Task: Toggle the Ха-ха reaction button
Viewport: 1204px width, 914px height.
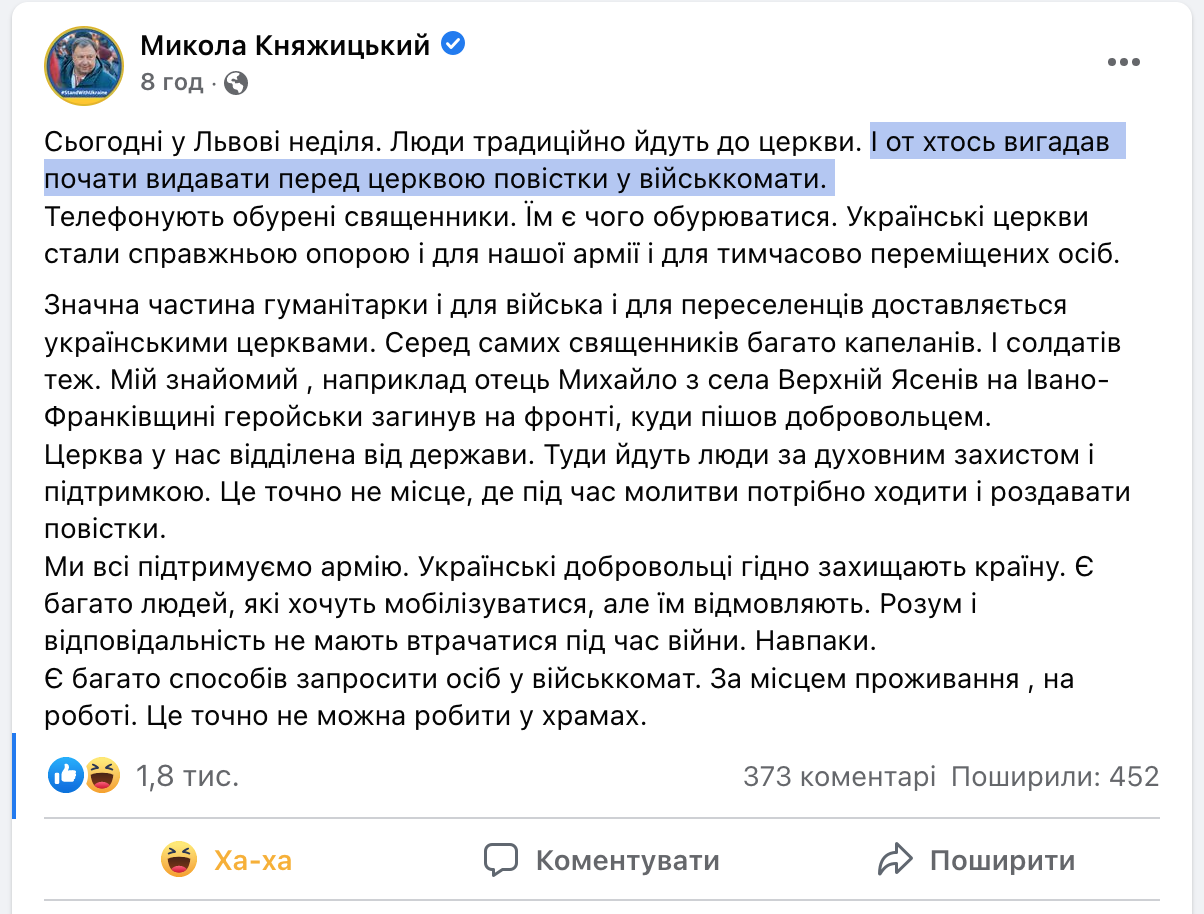Action: (227, 860)
